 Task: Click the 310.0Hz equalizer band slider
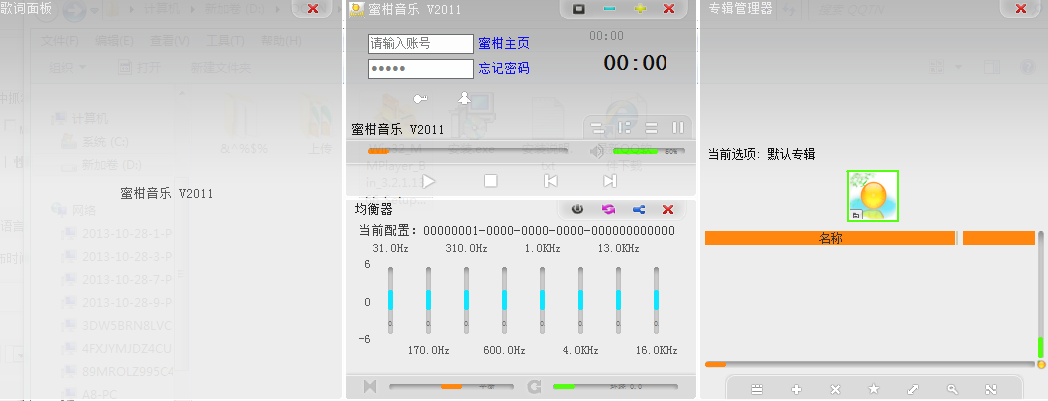click(x=467, y=300)
